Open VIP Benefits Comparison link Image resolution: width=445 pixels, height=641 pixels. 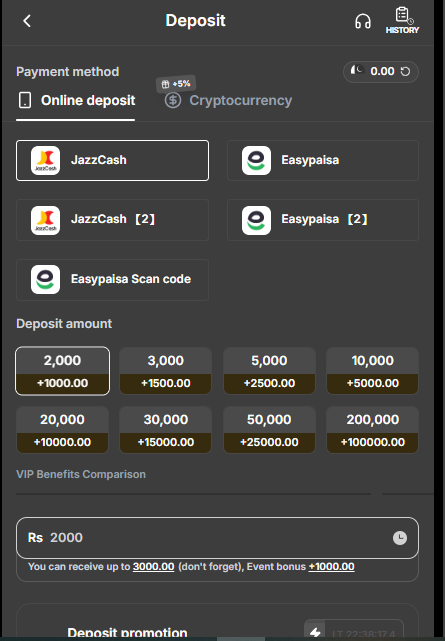pyautogui.click(x=81, y=474)
